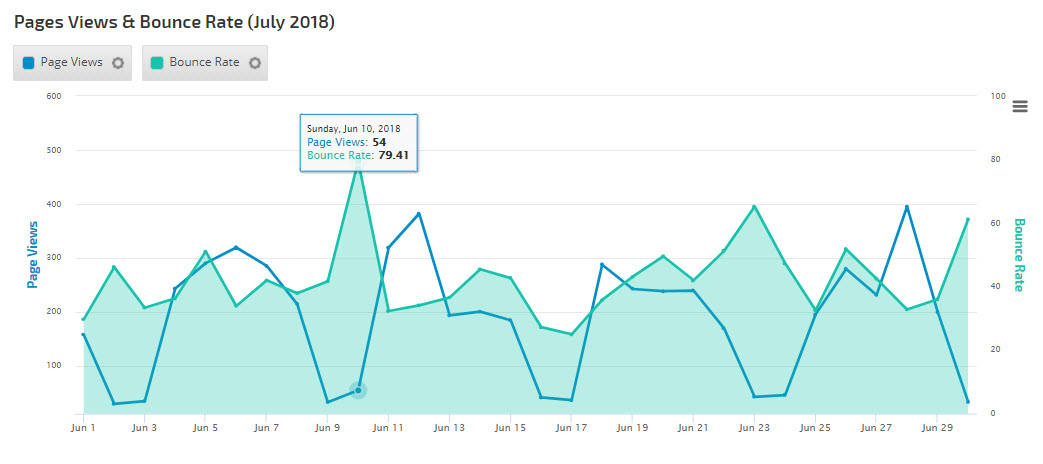Open the chart hamburger export menu
Viewport: 1043px width, 464px height.
(1020, 107)
